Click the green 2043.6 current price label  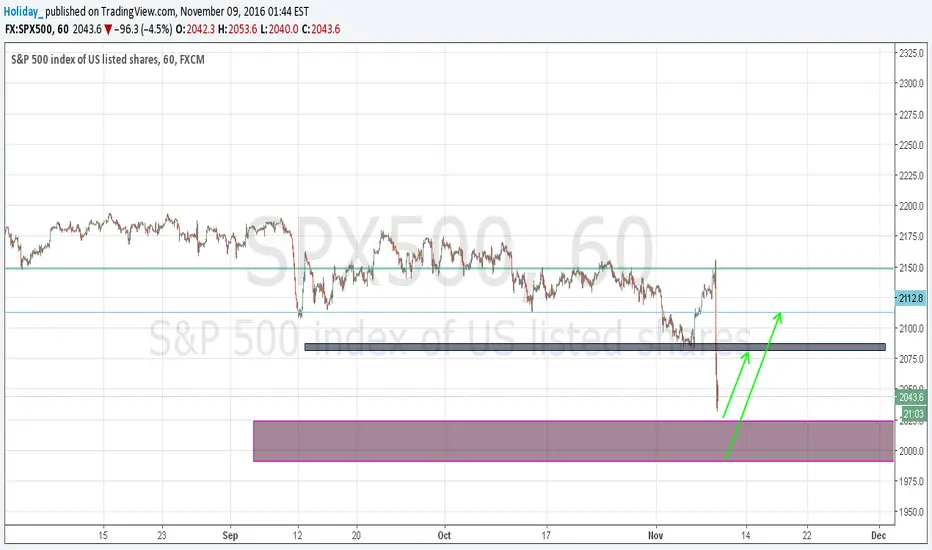coord(911,397)
